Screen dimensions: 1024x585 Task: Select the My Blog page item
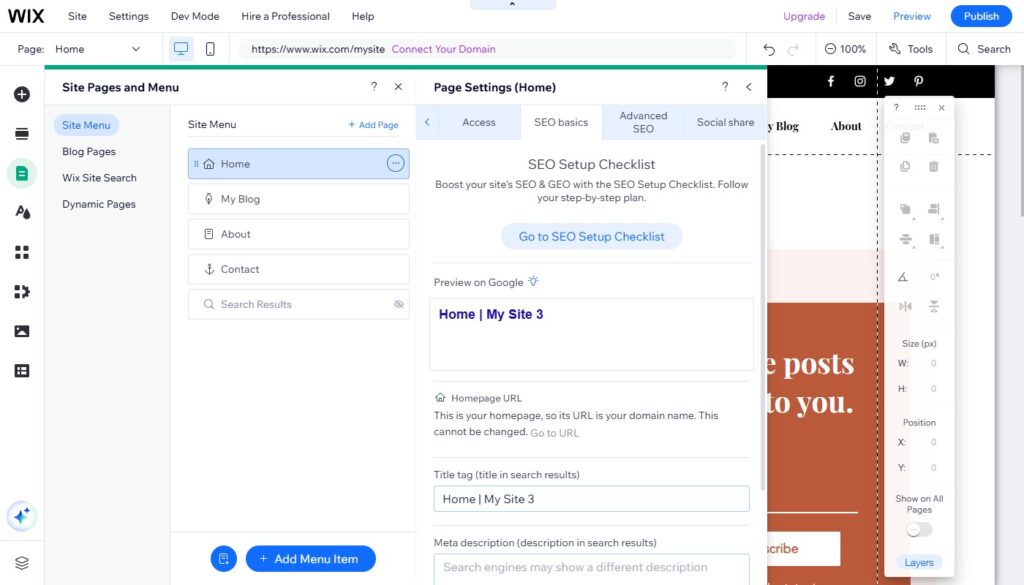tap(298, 199)
